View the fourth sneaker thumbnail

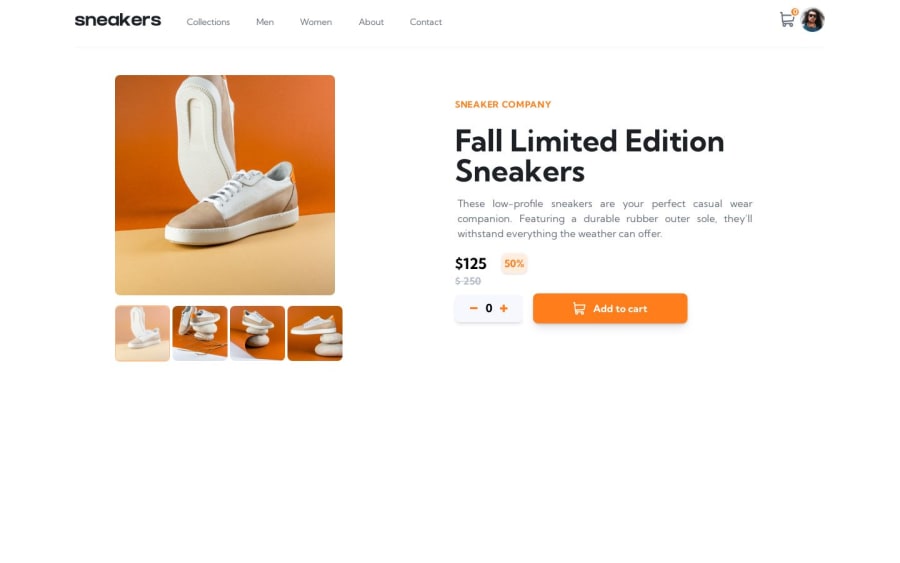coord(315,333)
